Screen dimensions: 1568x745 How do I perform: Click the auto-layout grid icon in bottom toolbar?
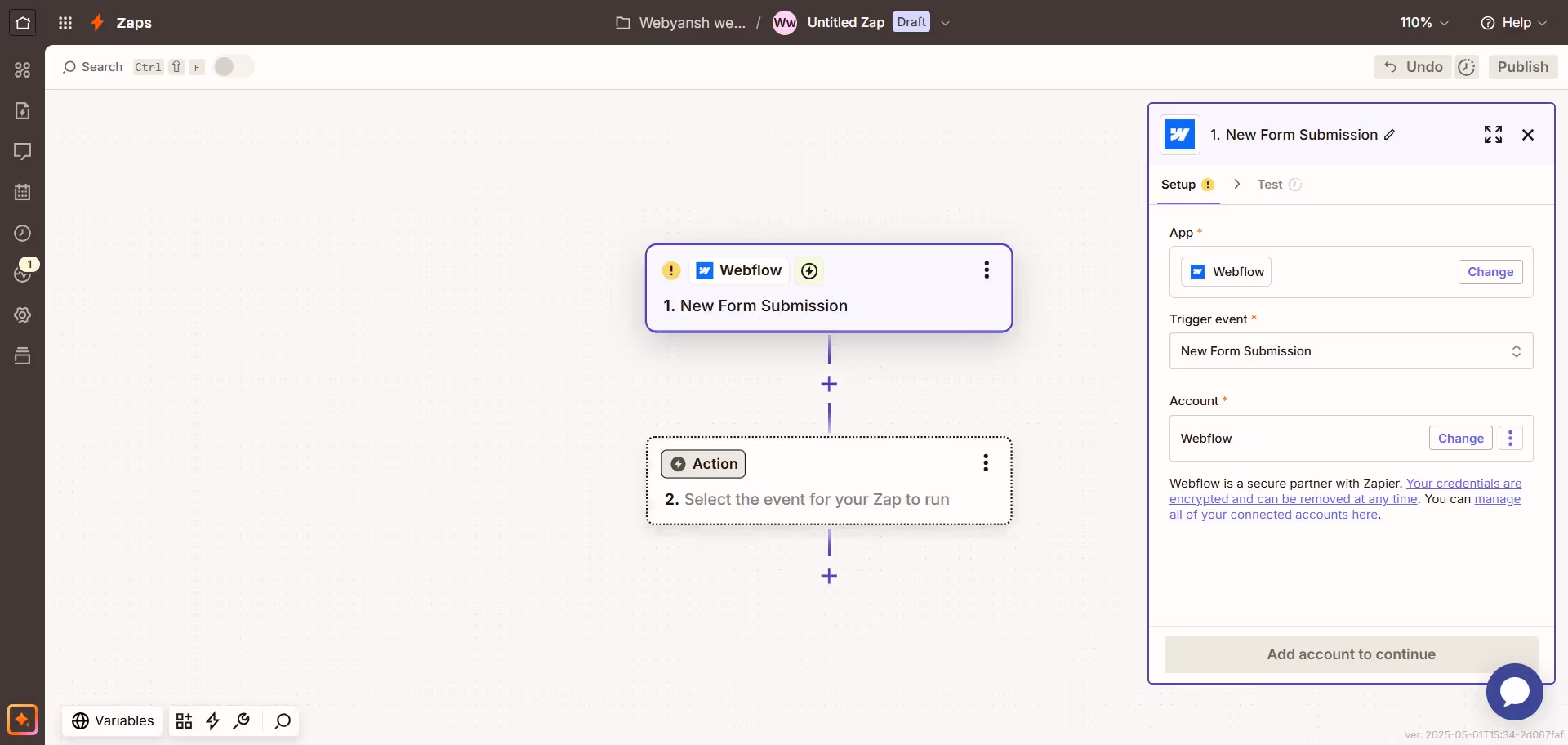tap(185, 720)
